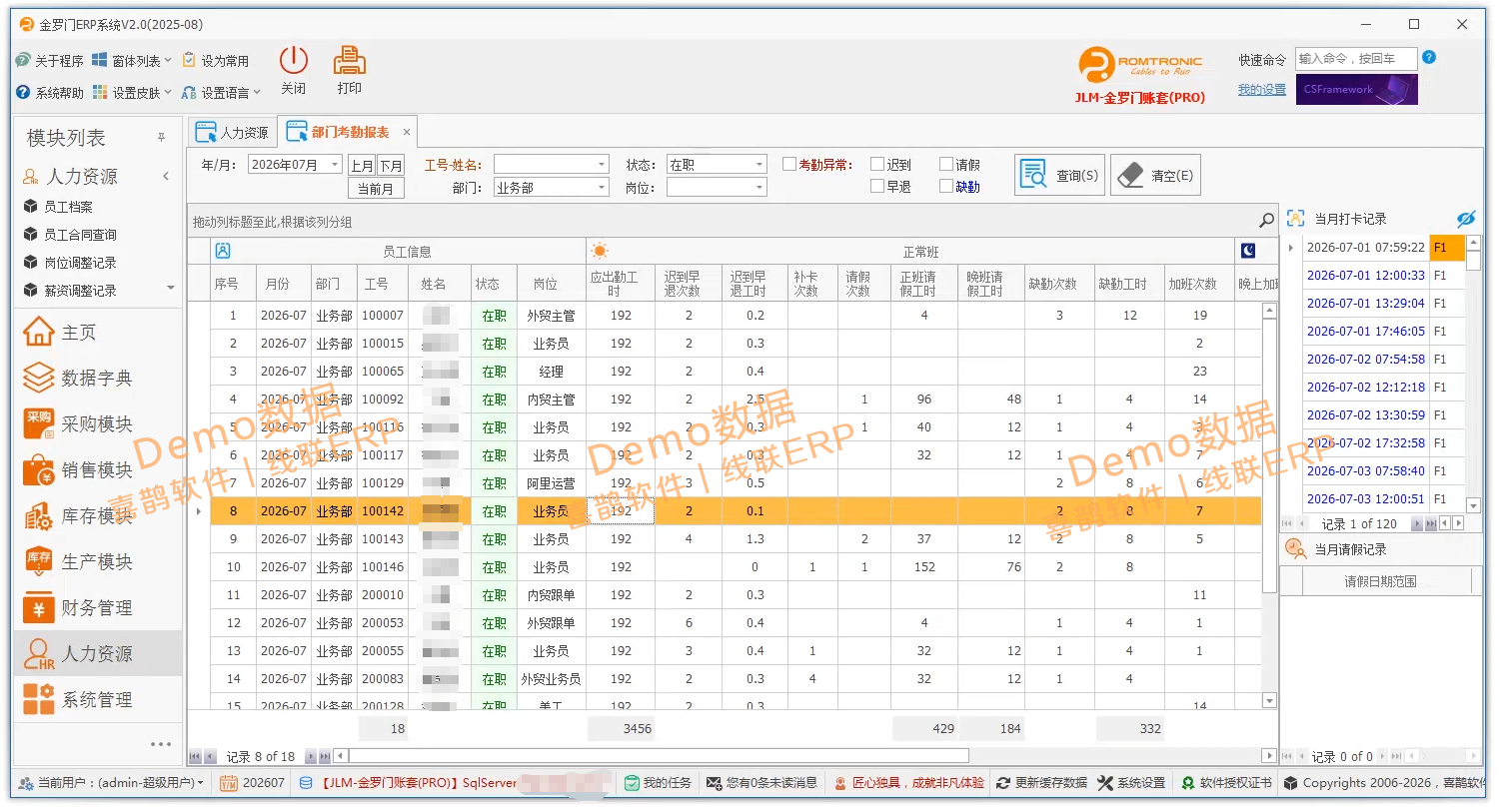Image resolution: width=1500 pixels, height=812 pixels.
Task: Open 我的任务 in the status bar
Action: click(658, 783)
